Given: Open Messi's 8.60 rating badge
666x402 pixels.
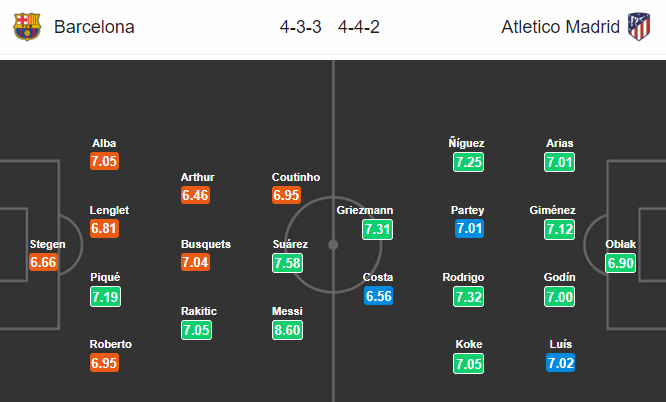Looking at the screenshot, I should pos(288,330).
